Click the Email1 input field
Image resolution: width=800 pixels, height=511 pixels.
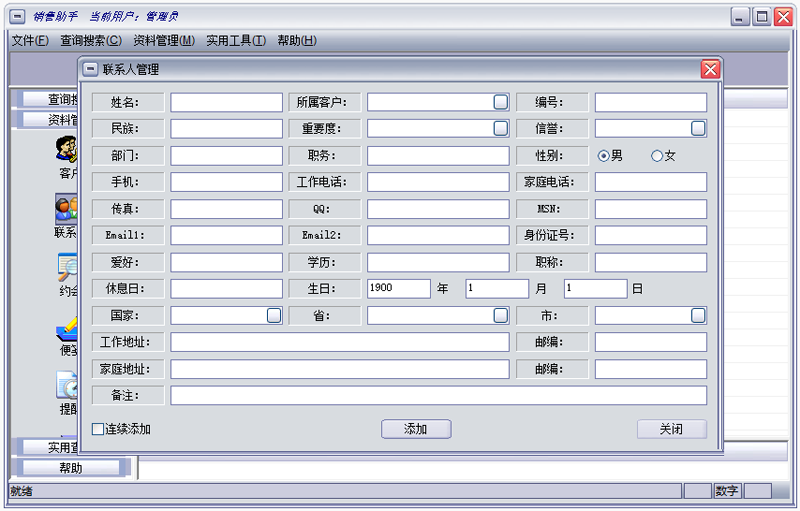[x=227, y=235]
